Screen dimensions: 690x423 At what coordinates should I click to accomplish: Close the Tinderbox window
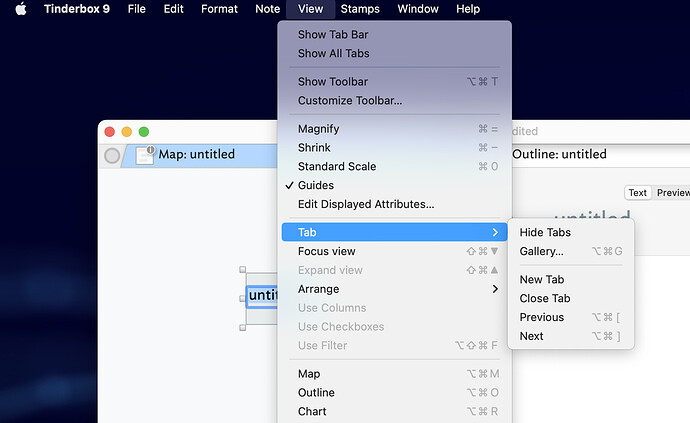click(110, 132)
